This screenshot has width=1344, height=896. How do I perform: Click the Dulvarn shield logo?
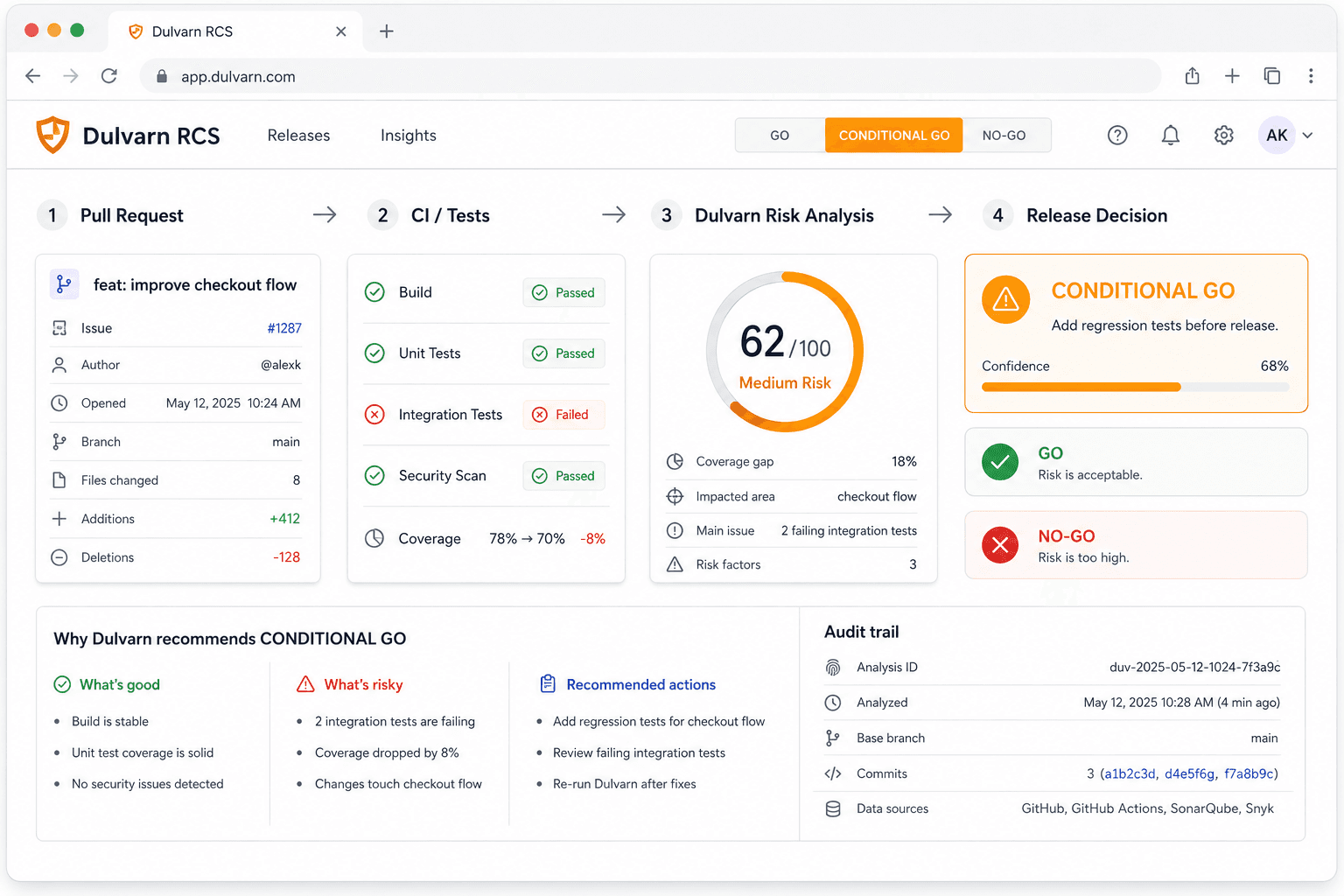pos(52,135)
